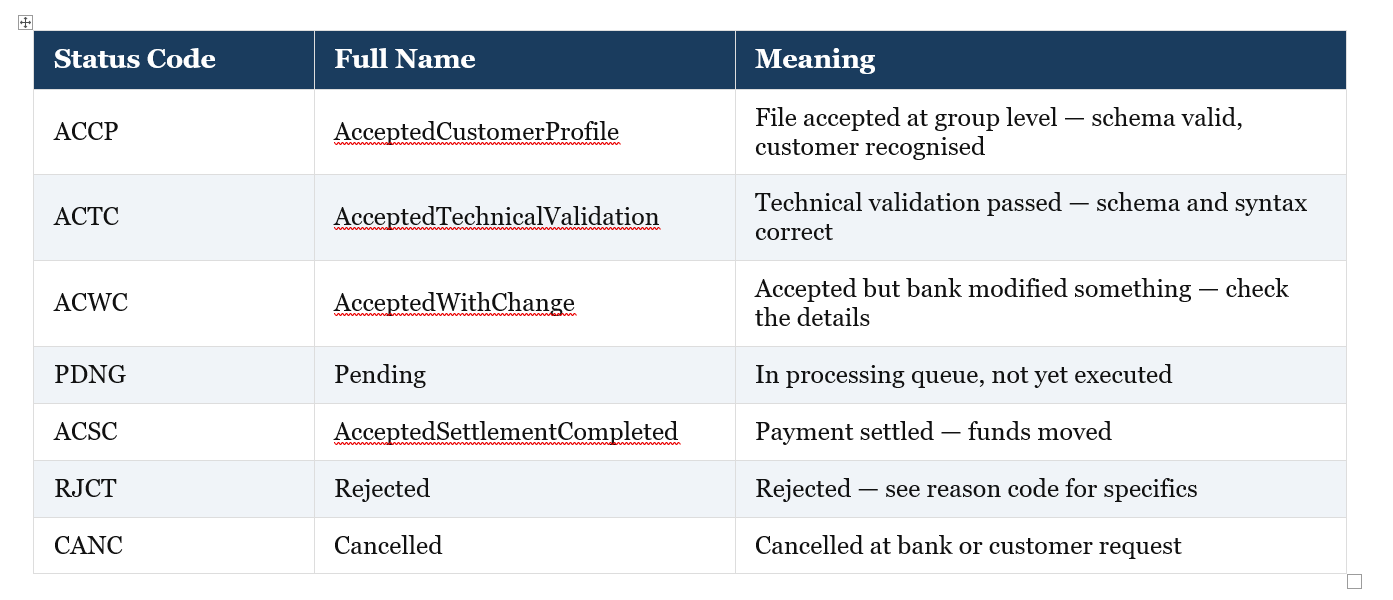Click the misspelled word AcceptedCustomerProfile
The width and height of the screenshot is (1393, 600).
pyautogui.click(x=476, y=132)
